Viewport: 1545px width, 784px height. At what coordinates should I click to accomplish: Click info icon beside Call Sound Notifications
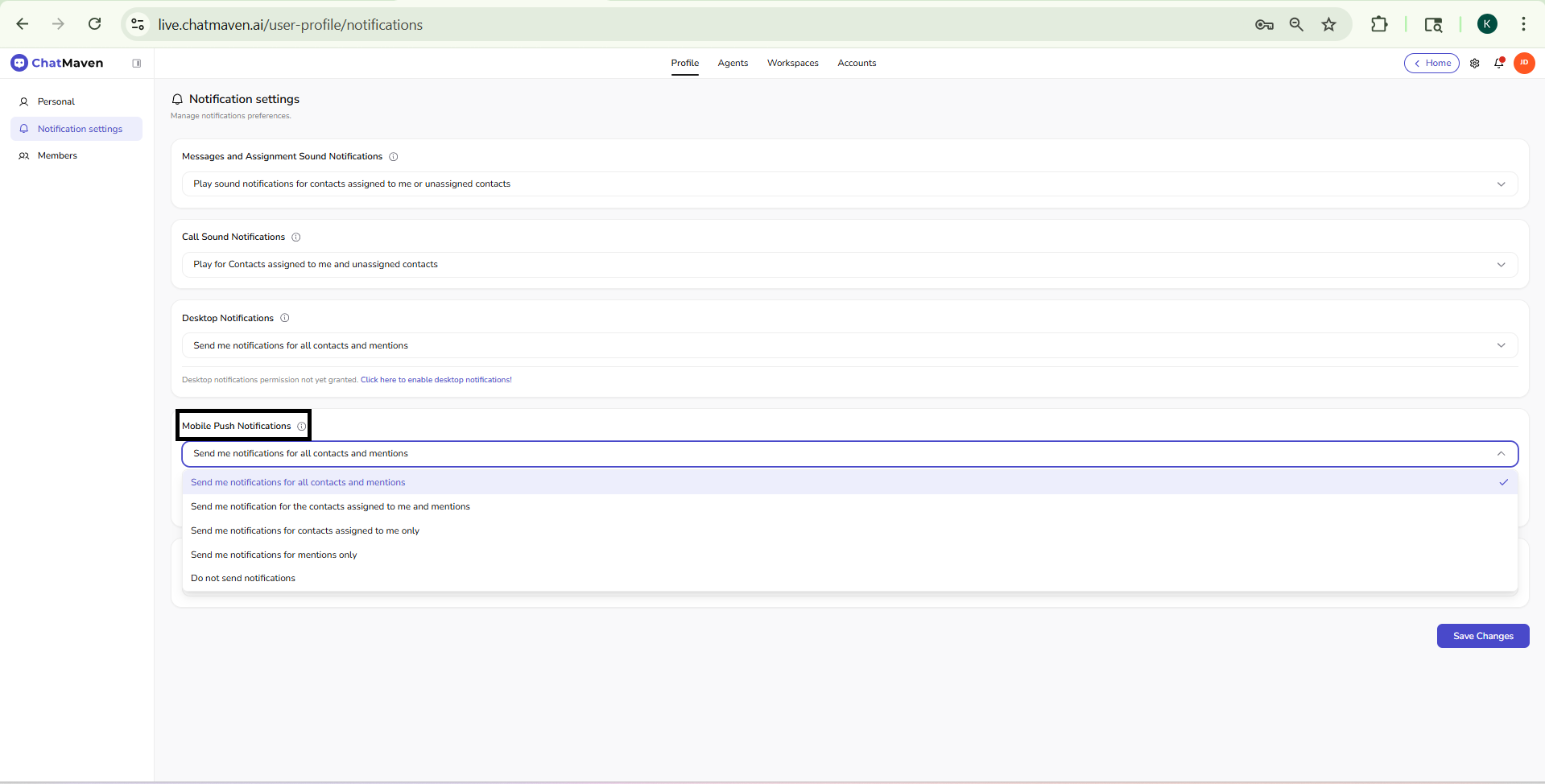[x=296, y=237]
